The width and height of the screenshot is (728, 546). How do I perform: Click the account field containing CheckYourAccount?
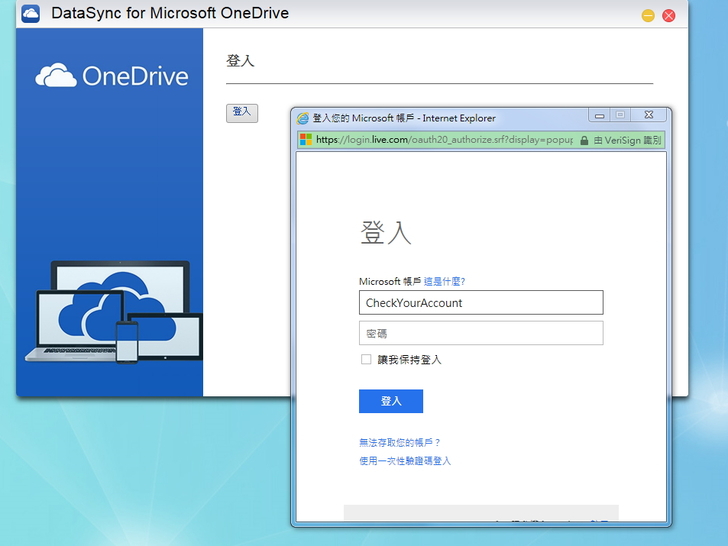[480, 303]
